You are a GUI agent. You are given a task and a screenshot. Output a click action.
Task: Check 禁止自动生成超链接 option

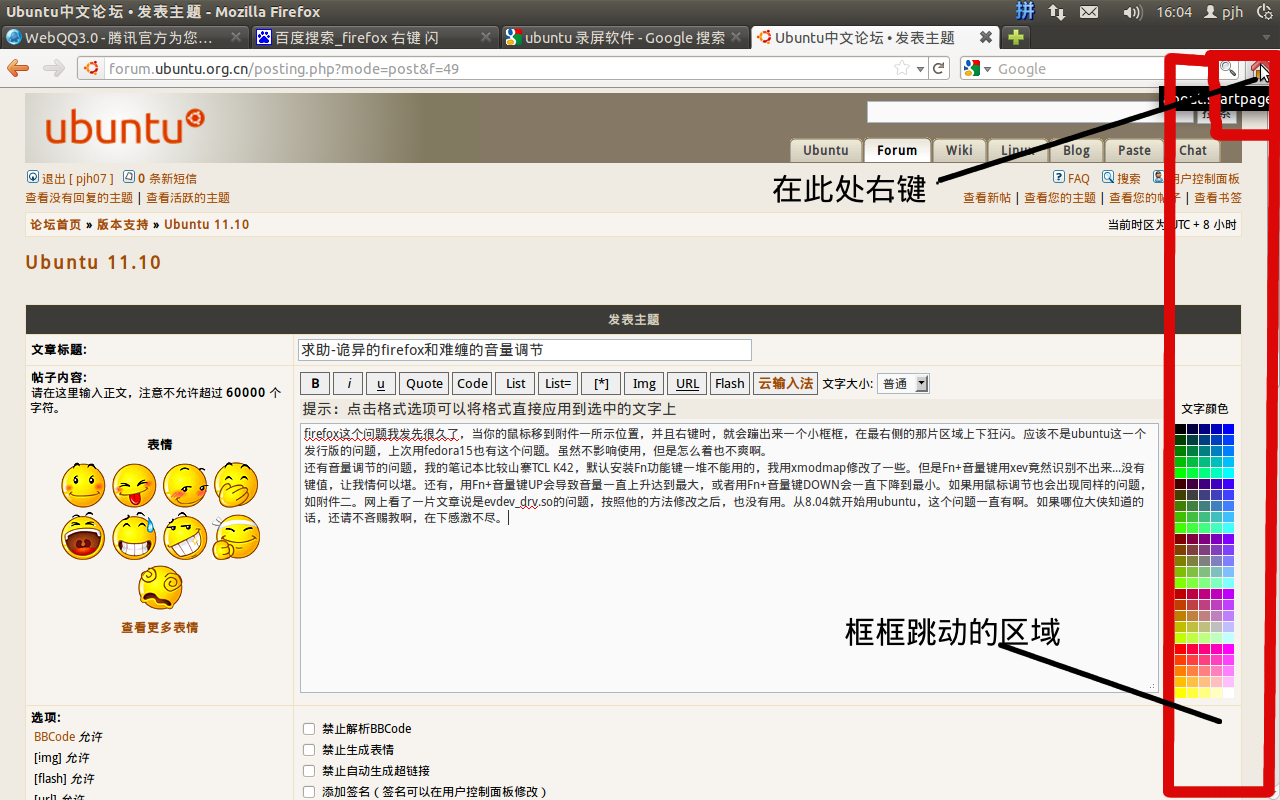click(309, 771)
